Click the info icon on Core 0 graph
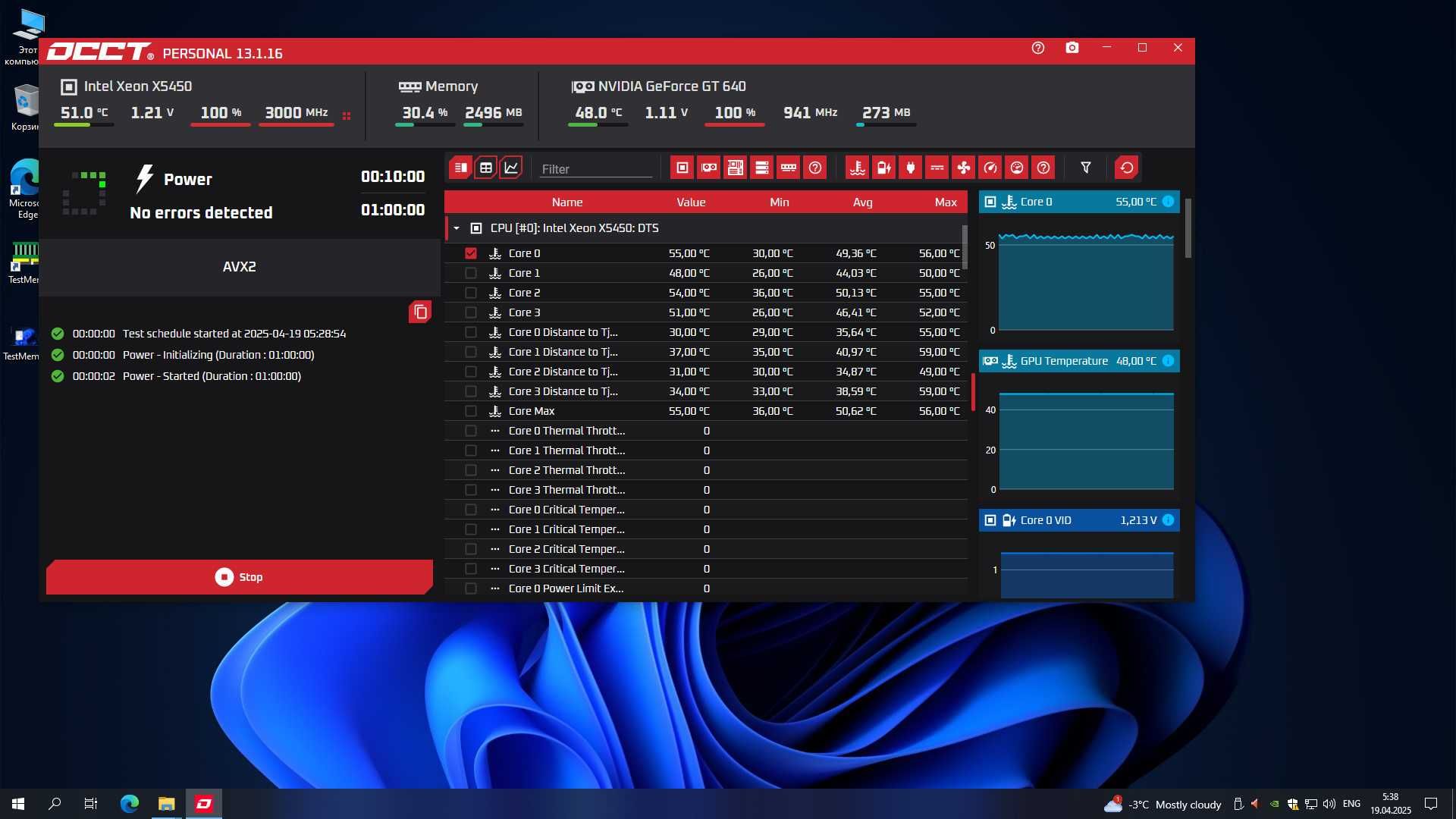Viewport: 1456px width, 819px height. click(x=1169, y=202)
